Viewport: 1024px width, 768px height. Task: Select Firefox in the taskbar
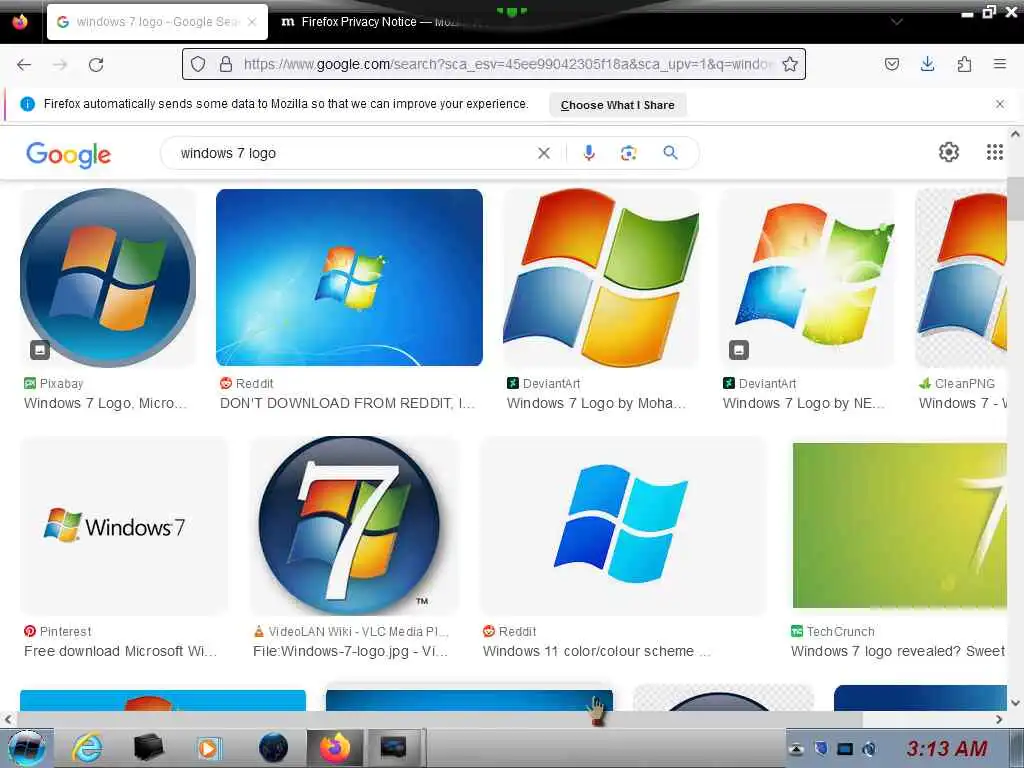(335, 748)
